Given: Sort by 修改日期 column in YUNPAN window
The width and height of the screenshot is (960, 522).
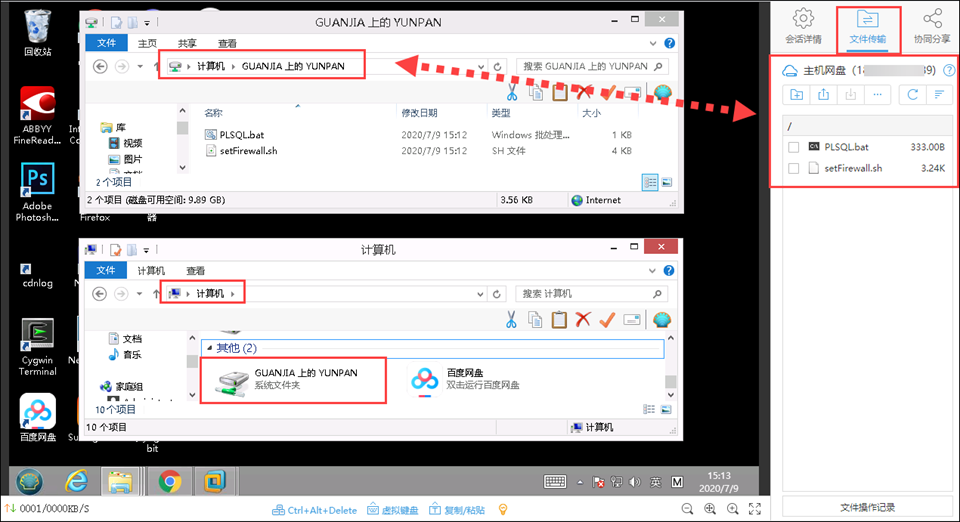Looking at the screenshot, I should pos(419,113).
